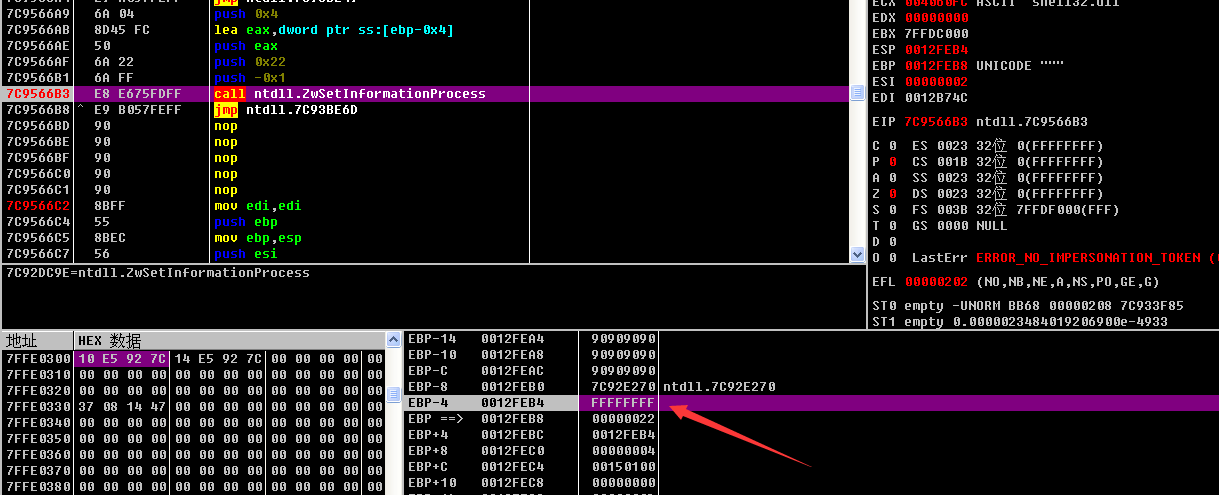Click the hex dump pane scrollbar thumb

(393, 395)
